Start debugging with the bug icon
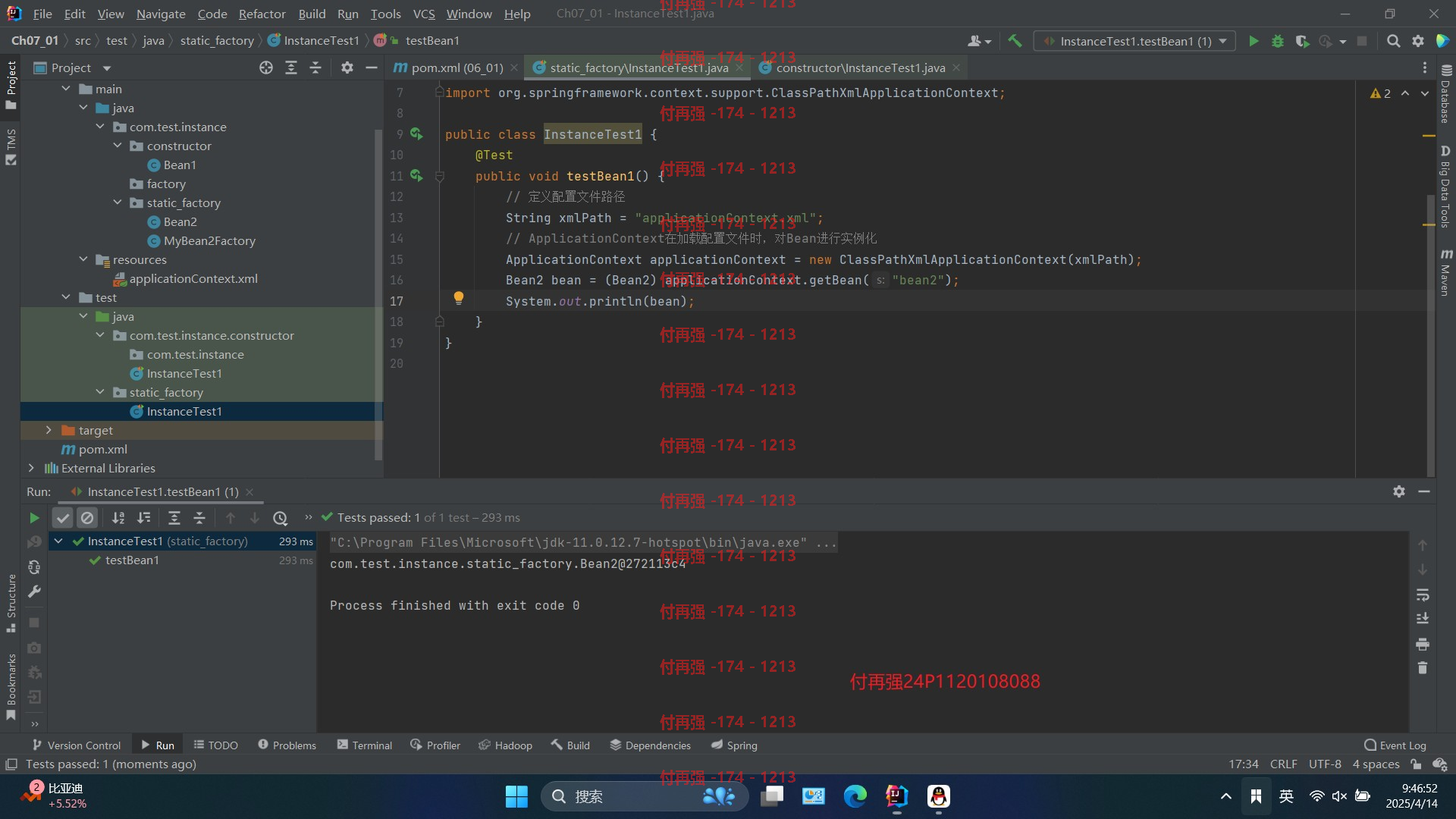This screenshot has height=819, width=1456. [1278, 41]
